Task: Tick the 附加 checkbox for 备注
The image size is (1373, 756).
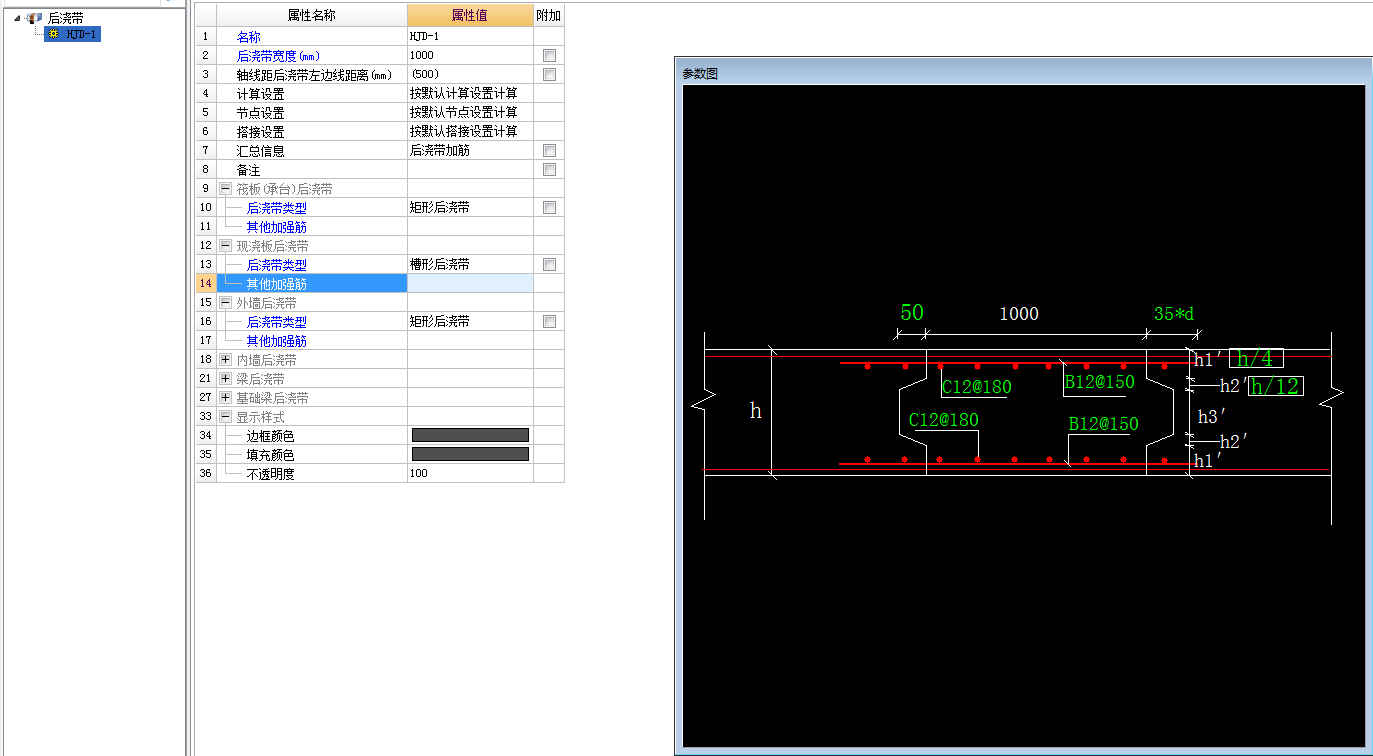Action: [549, 169]
